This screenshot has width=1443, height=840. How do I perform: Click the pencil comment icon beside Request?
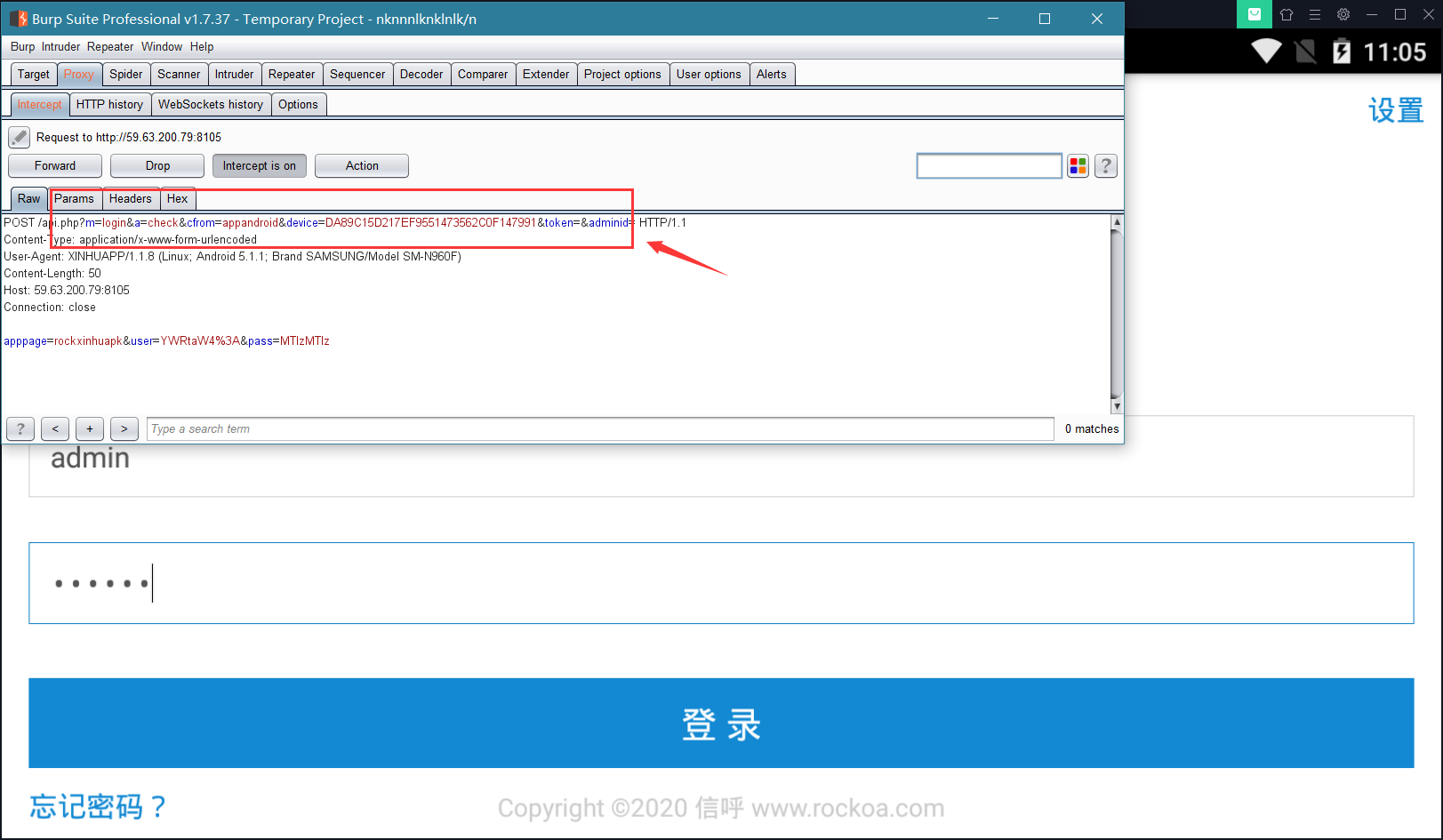(19, 138)
